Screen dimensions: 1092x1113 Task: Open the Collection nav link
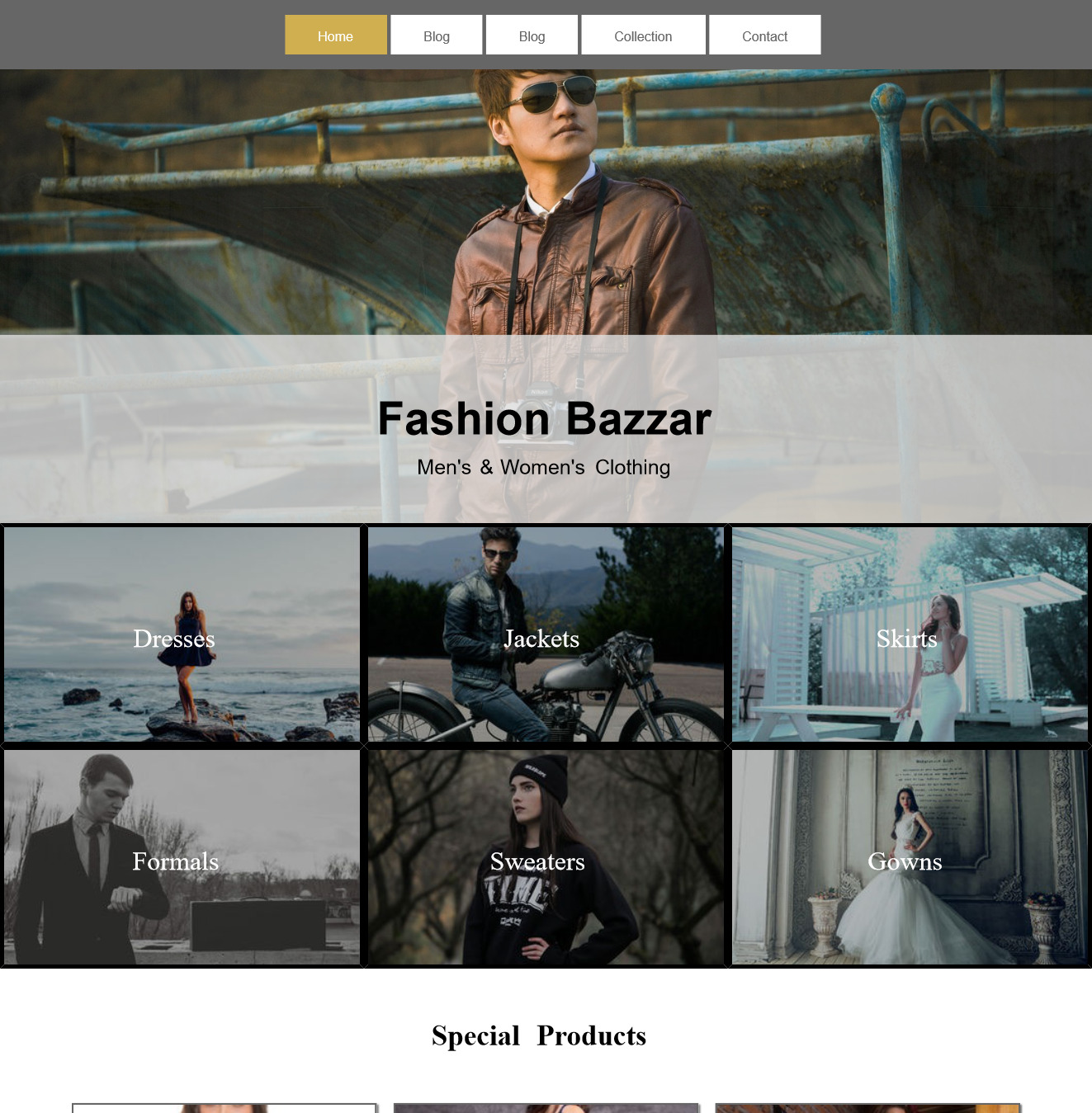pyautogui.click(x=643, y=35)
